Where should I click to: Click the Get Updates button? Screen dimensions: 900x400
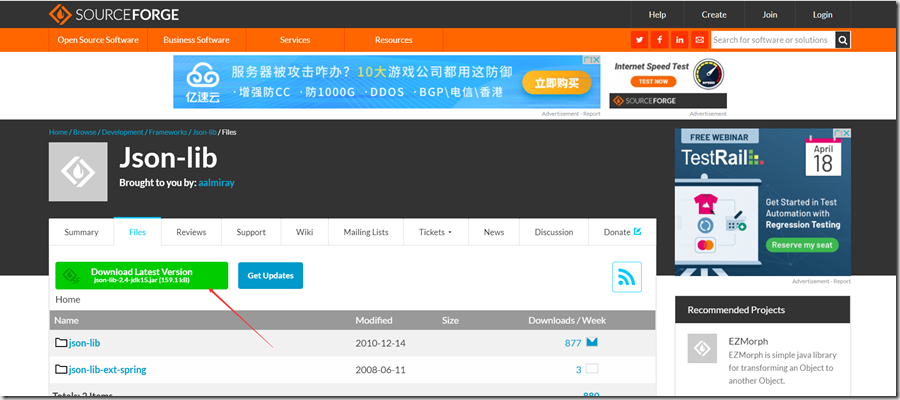(x=270, y=275)
